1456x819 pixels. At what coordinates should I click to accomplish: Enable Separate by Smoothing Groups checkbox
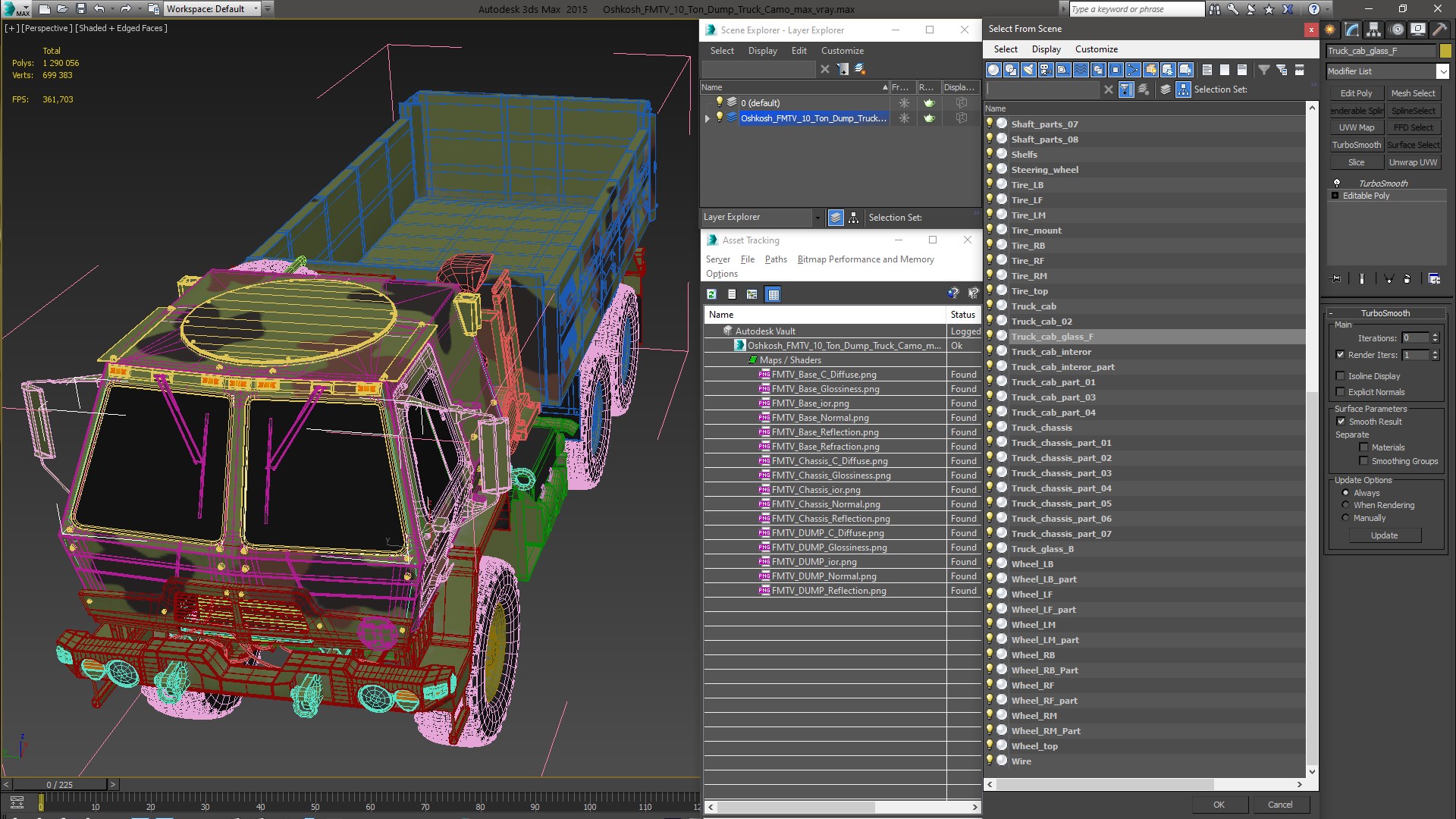coord(1363,461)
